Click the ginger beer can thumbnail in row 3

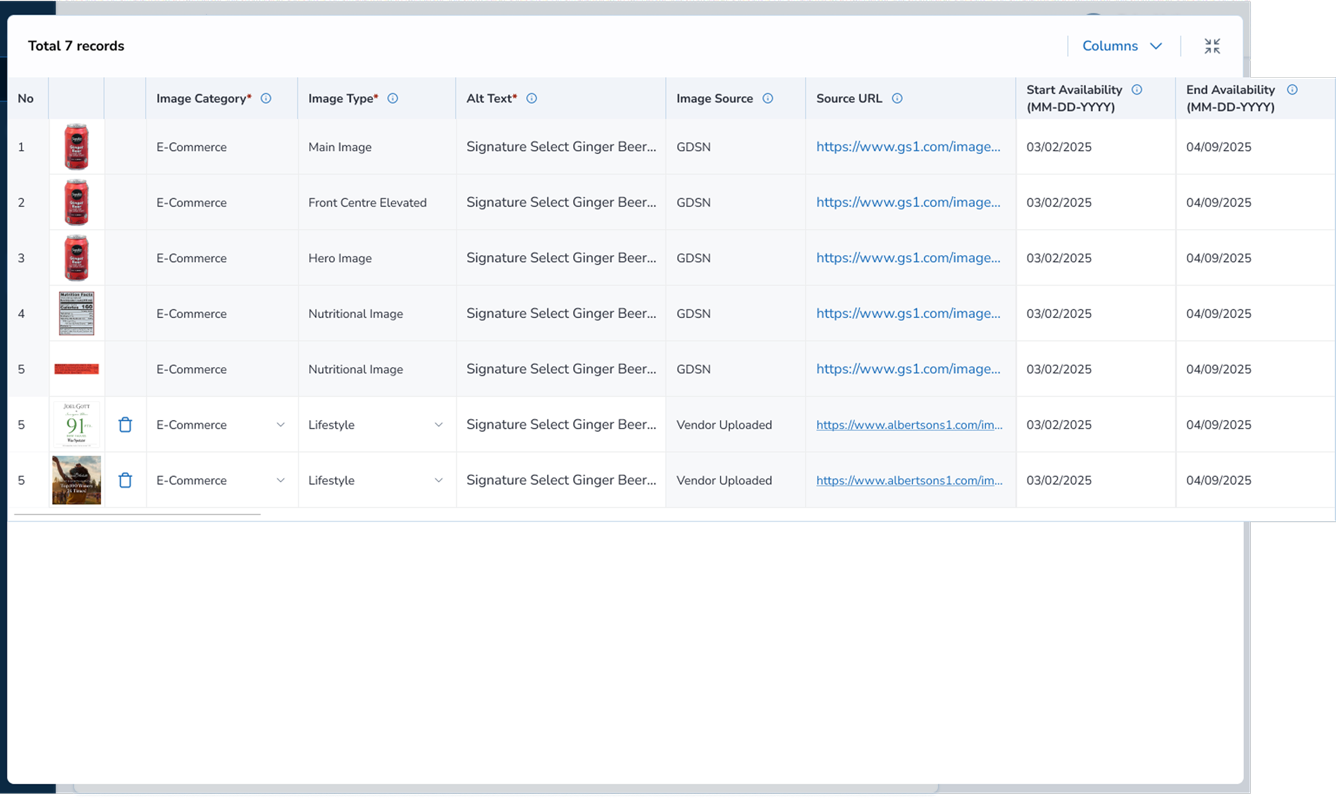click(x=76, y=258)
